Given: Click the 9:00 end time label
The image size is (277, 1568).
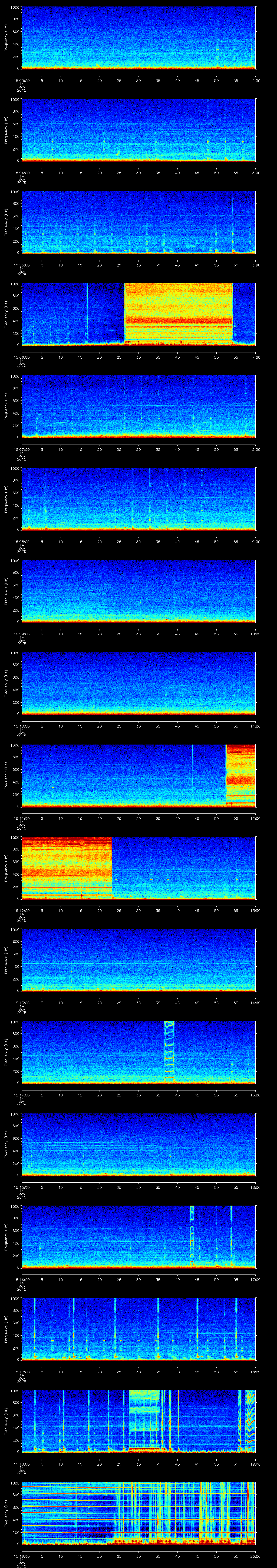Looking at the screenshot, I should pyautogui.click(x=256, y=542).
